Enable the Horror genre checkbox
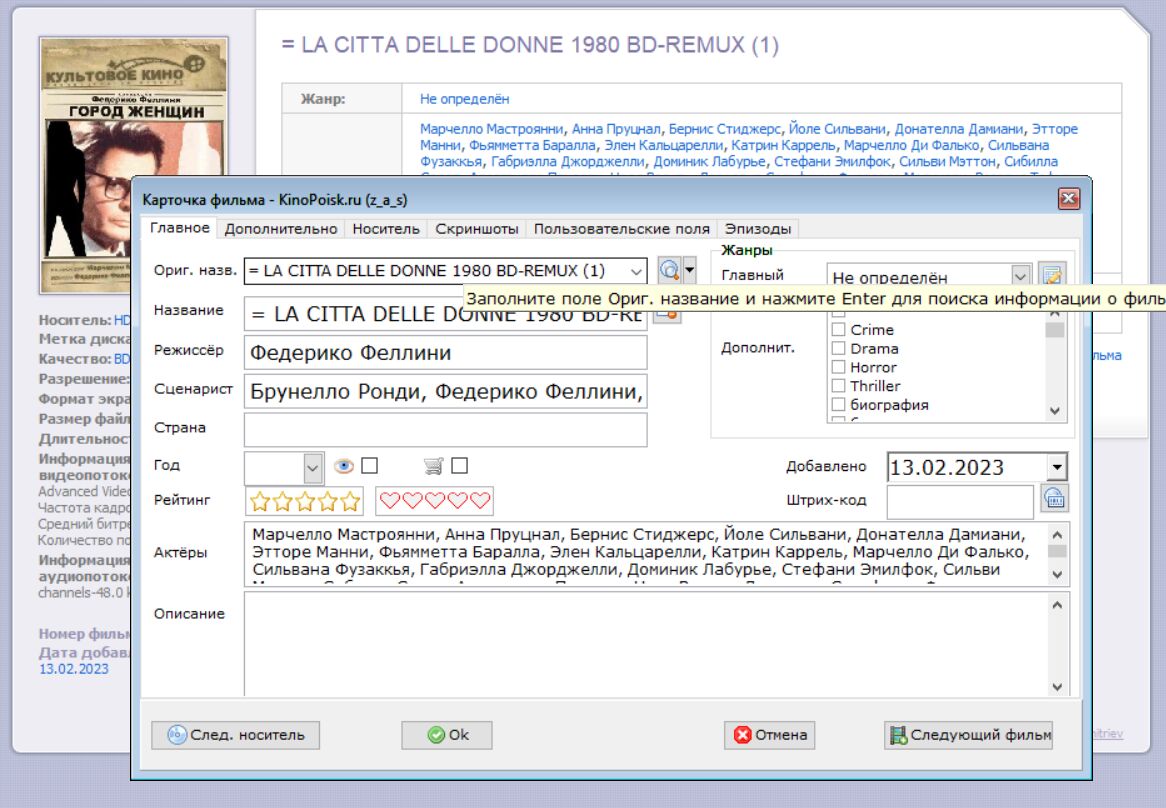The width and height of the screenshot is (1166, 808). (839, 367)
